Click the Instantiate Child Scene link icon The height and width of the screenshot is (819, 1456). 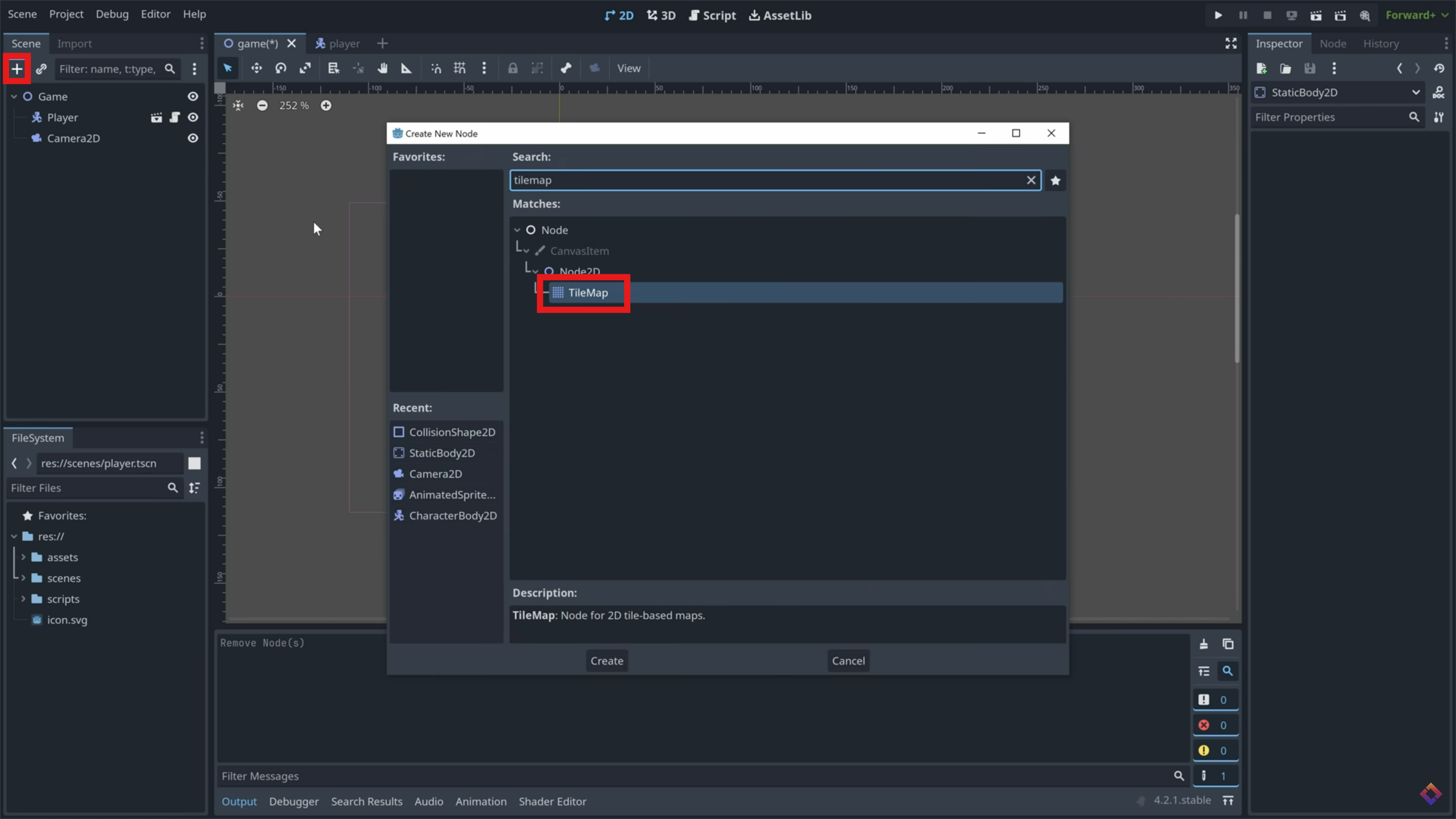(41, 69)
